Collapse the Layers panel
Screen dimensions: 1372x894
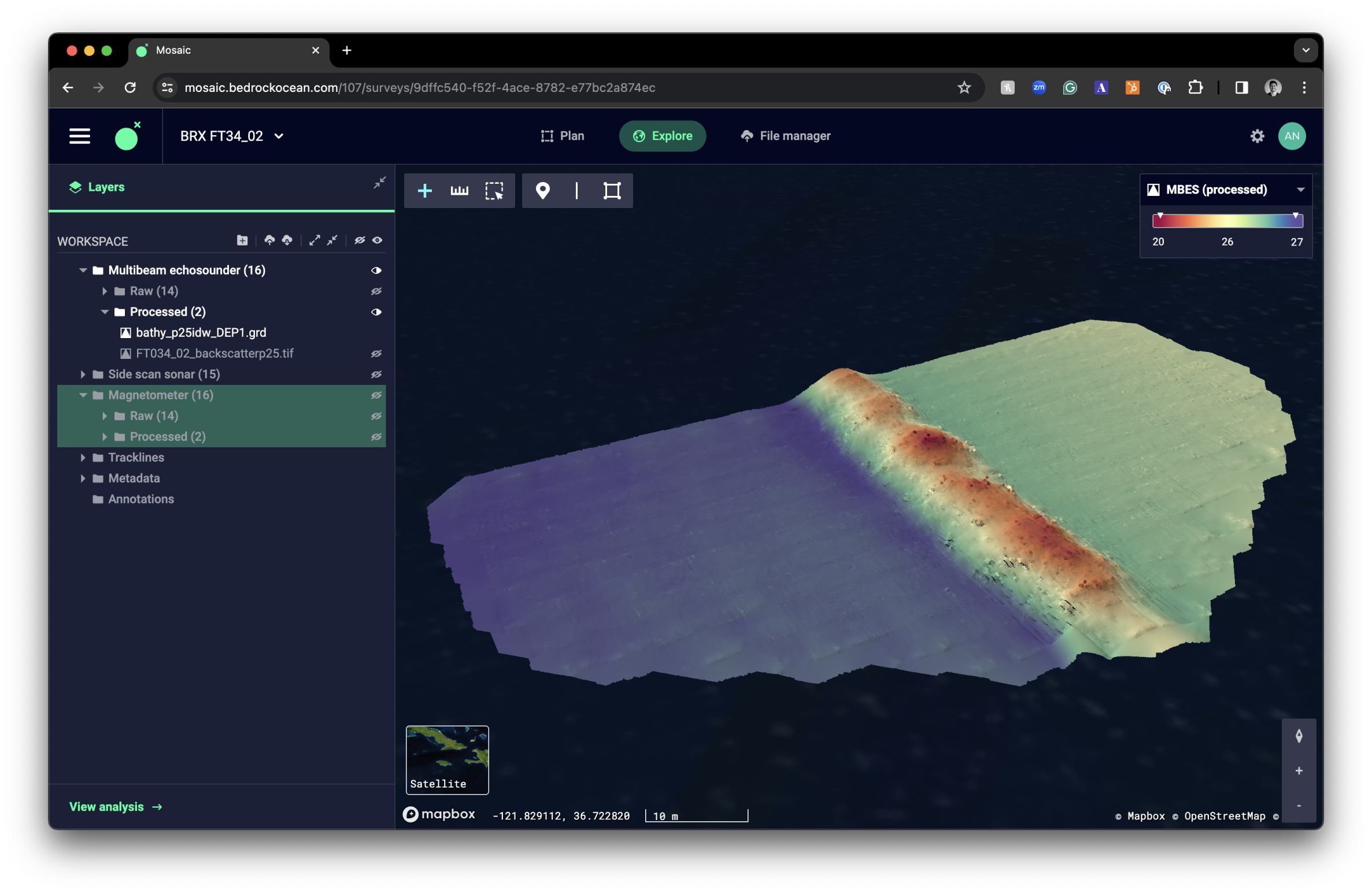tap(379, 183)
